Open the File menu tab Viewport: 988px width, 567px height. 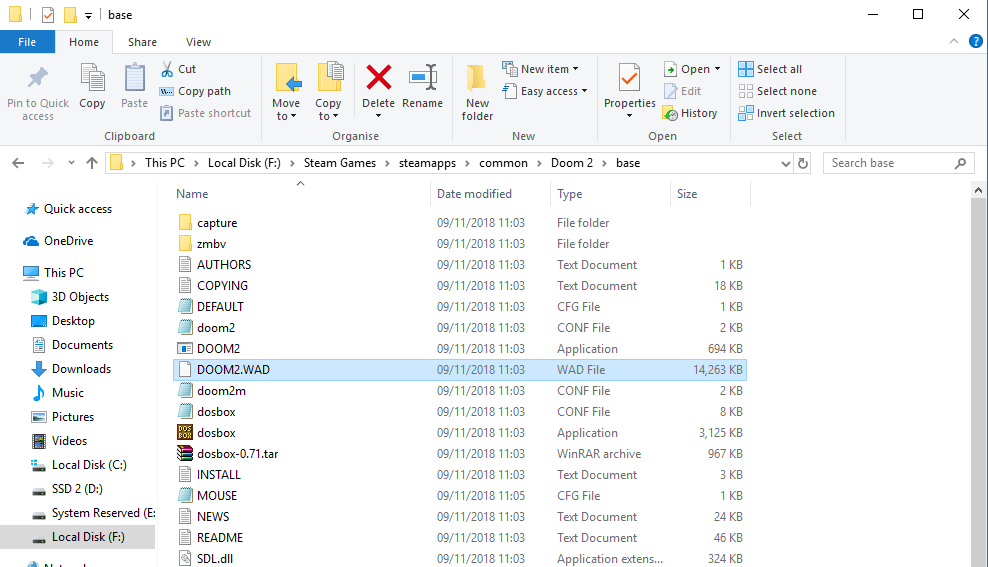click(x=27, y=42)
